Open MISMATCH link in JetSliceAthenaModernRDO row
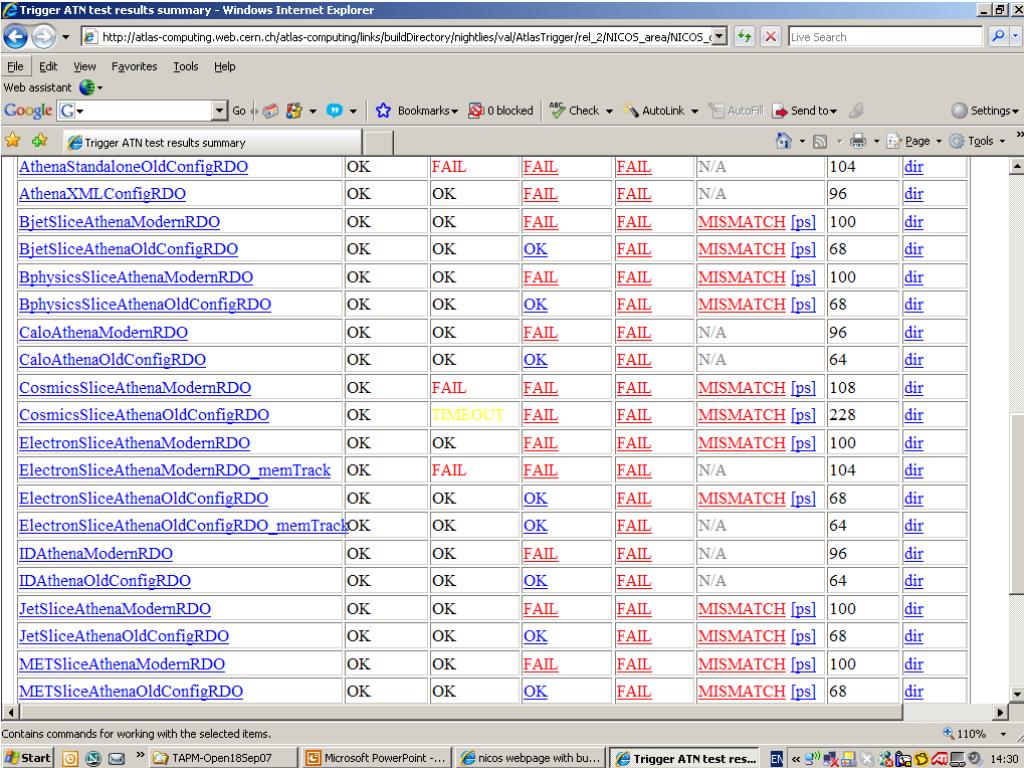 coord(741,609)
